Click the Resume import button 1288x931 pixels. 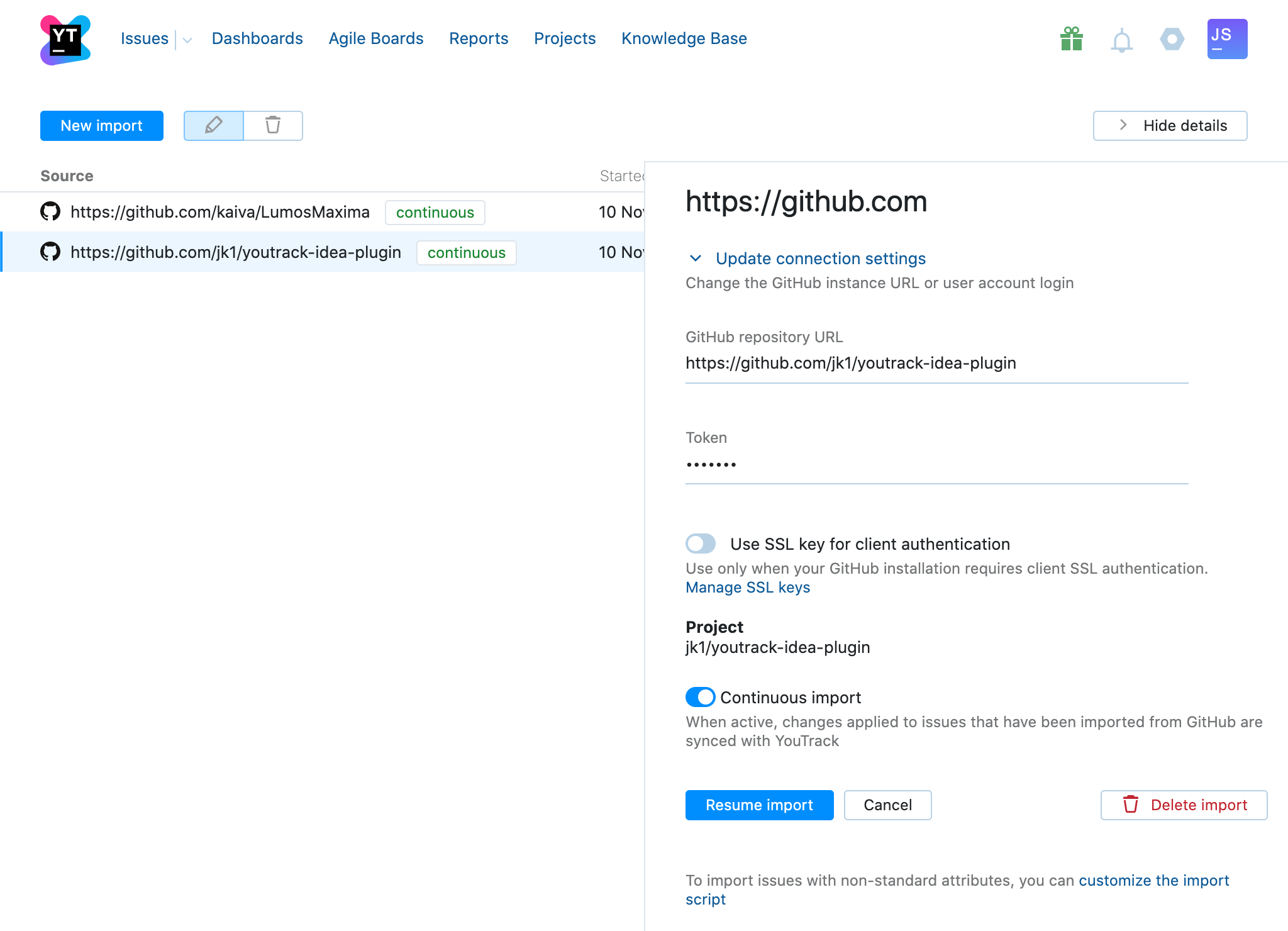point(759,805)
